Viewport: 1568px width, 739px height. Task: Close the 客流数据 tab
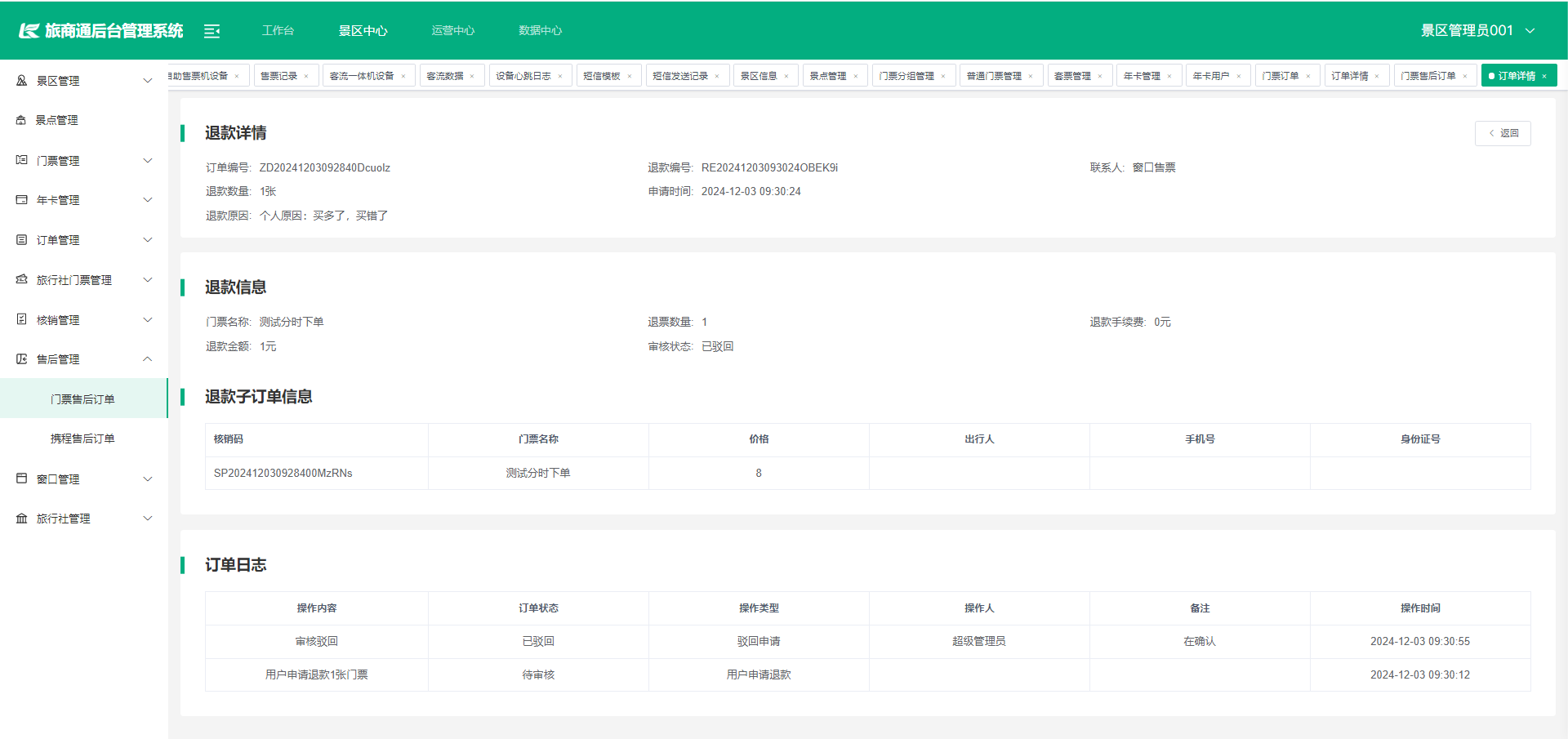click(x=472, y=76)
